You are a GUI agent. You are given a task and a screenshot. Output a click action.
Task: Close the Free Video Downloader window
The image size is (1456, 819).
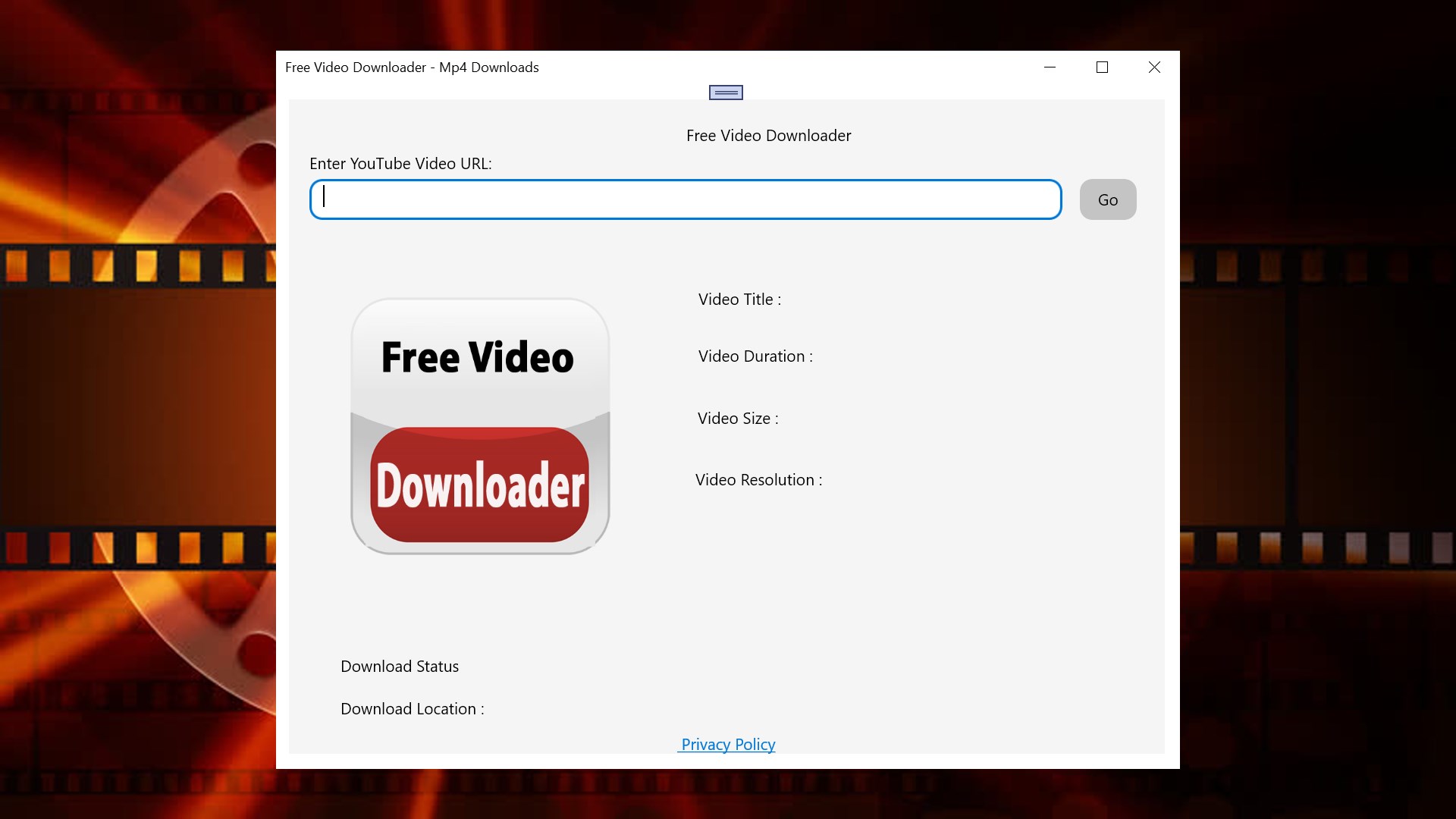[1154, 67]
